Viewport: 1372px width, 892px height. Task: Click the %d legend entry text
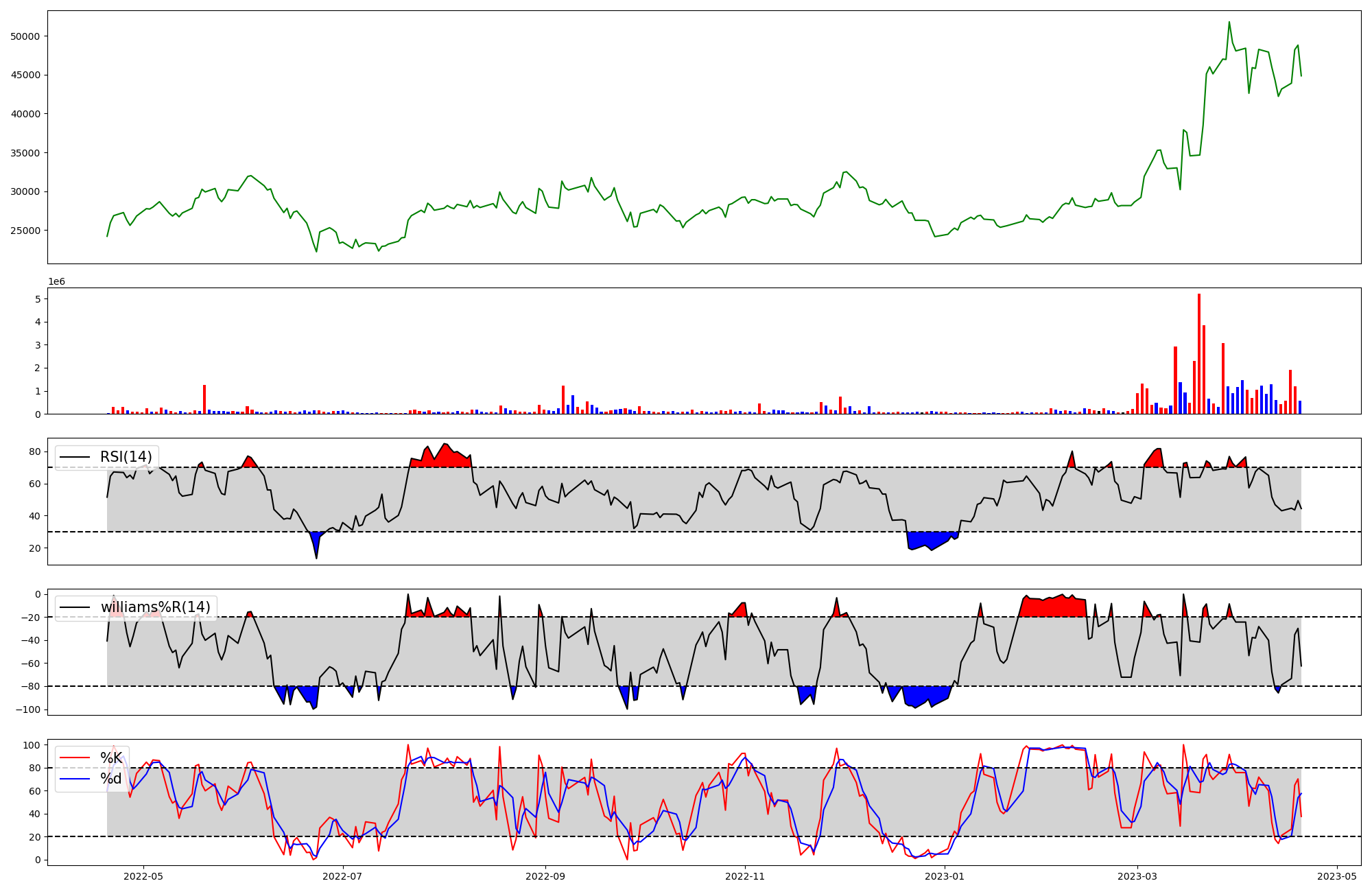(x=111, y=779)
